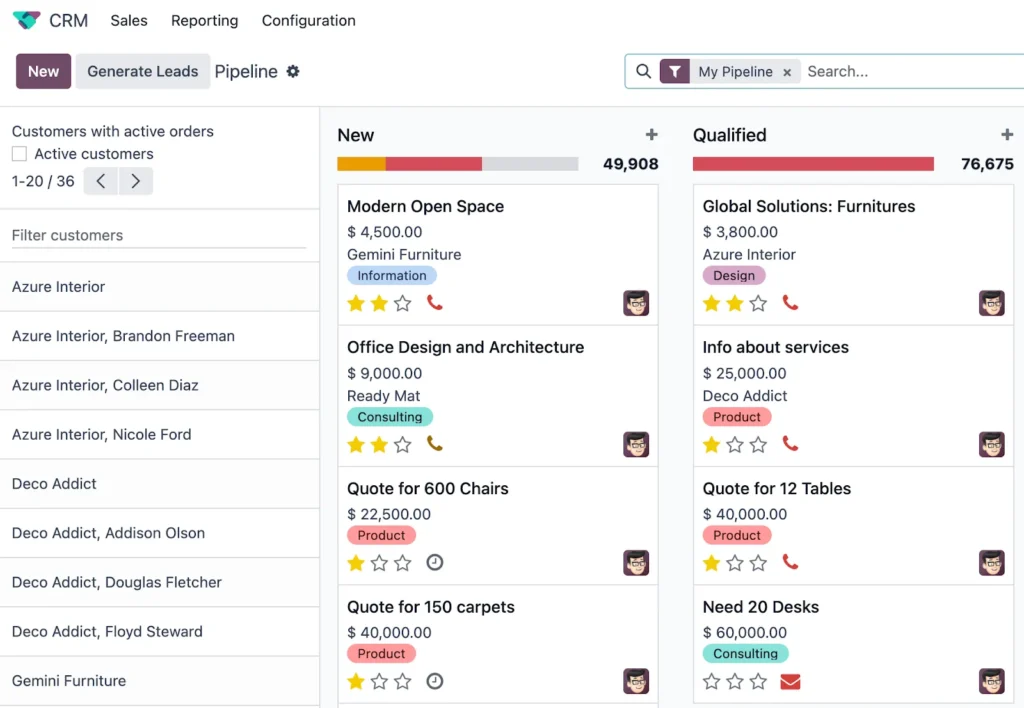This screenshot has height=708, width=1024.
Task: Open the Configuration menu
Action: 308,20
